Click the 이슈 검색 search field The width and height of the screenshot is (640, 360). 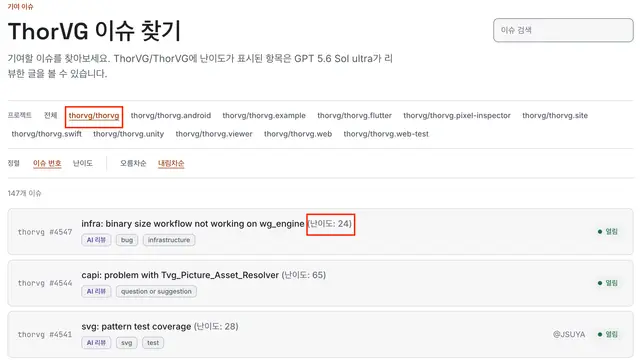click(563, 30)
